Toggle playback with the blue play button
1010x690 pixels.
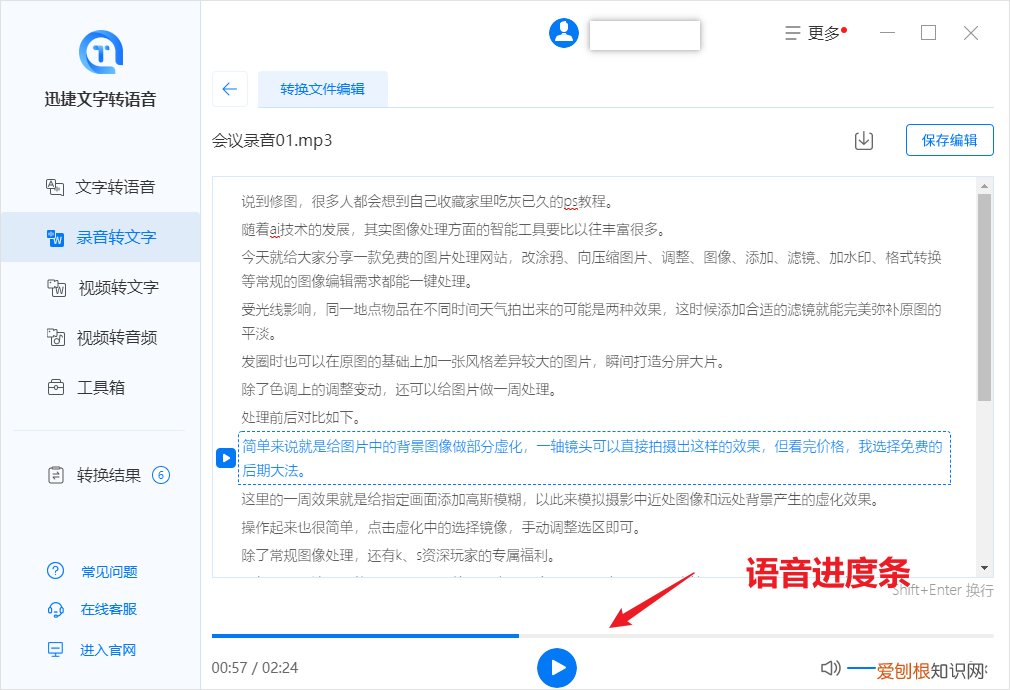click(558, 668)
